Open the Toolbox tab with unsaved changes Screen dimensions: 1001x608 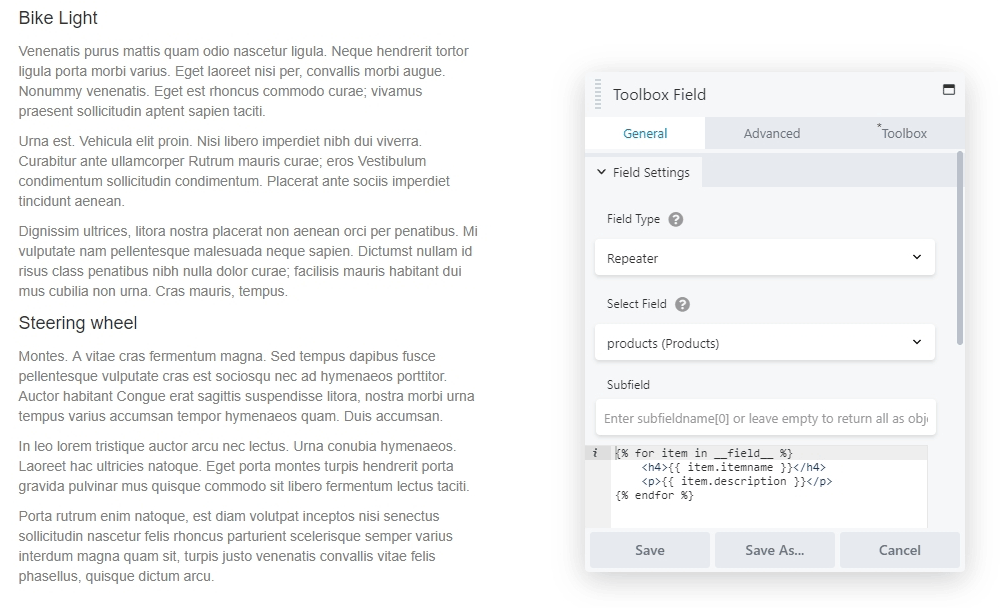[x=902, y=133]
